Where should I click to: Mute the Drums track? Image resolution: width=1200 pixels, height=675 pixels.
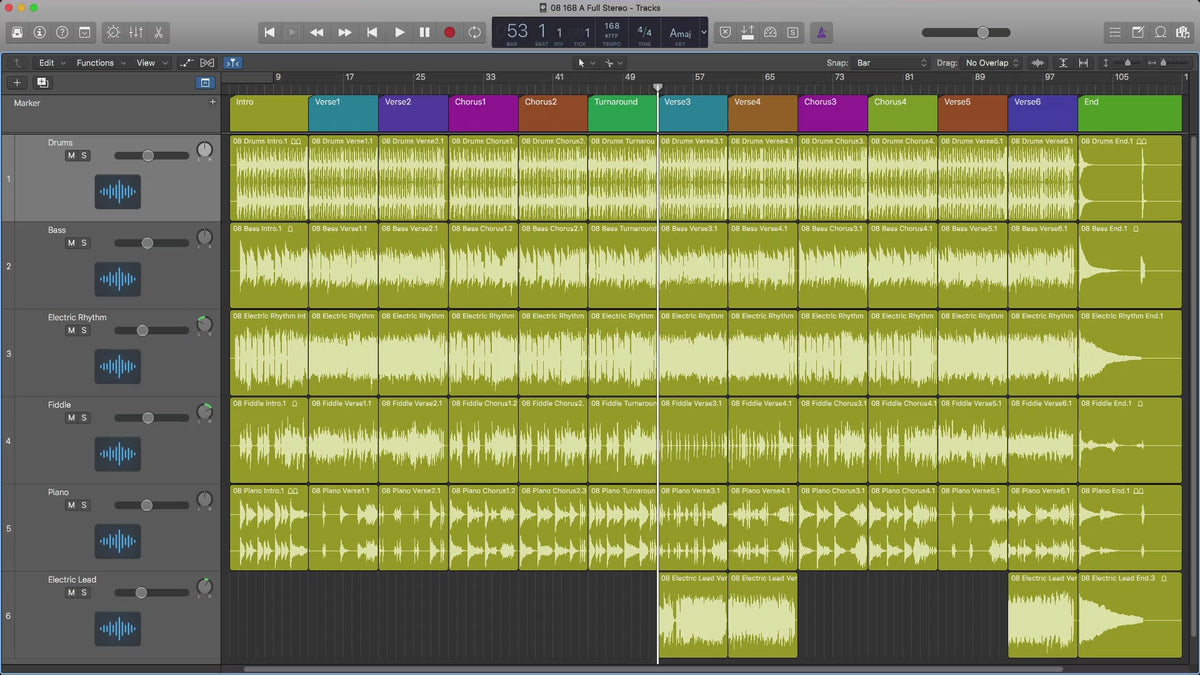[71, 155]
